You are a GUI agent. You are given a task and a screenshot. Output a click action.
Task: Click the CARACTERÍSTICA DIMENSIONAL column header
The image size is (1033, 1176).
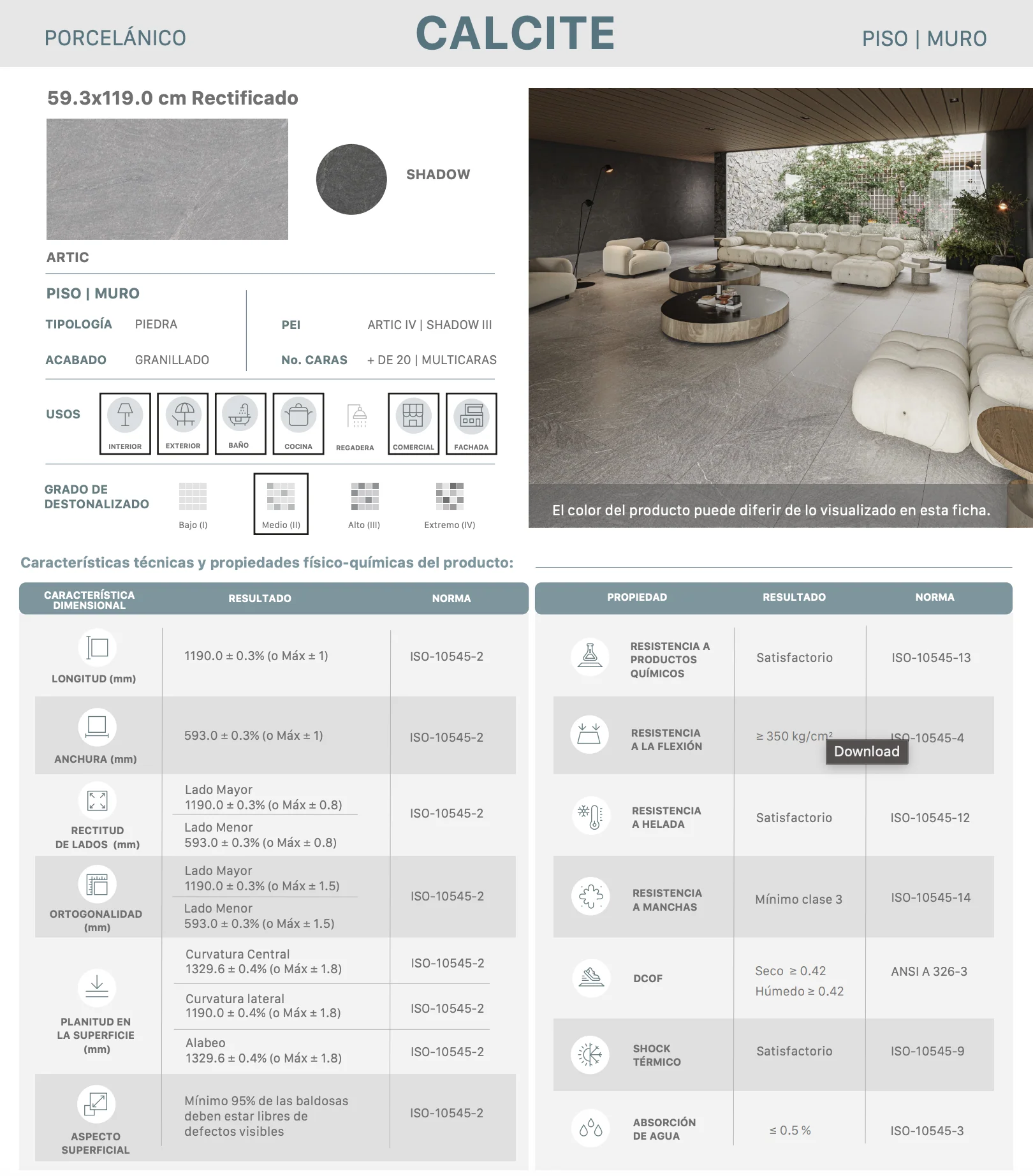89,600
